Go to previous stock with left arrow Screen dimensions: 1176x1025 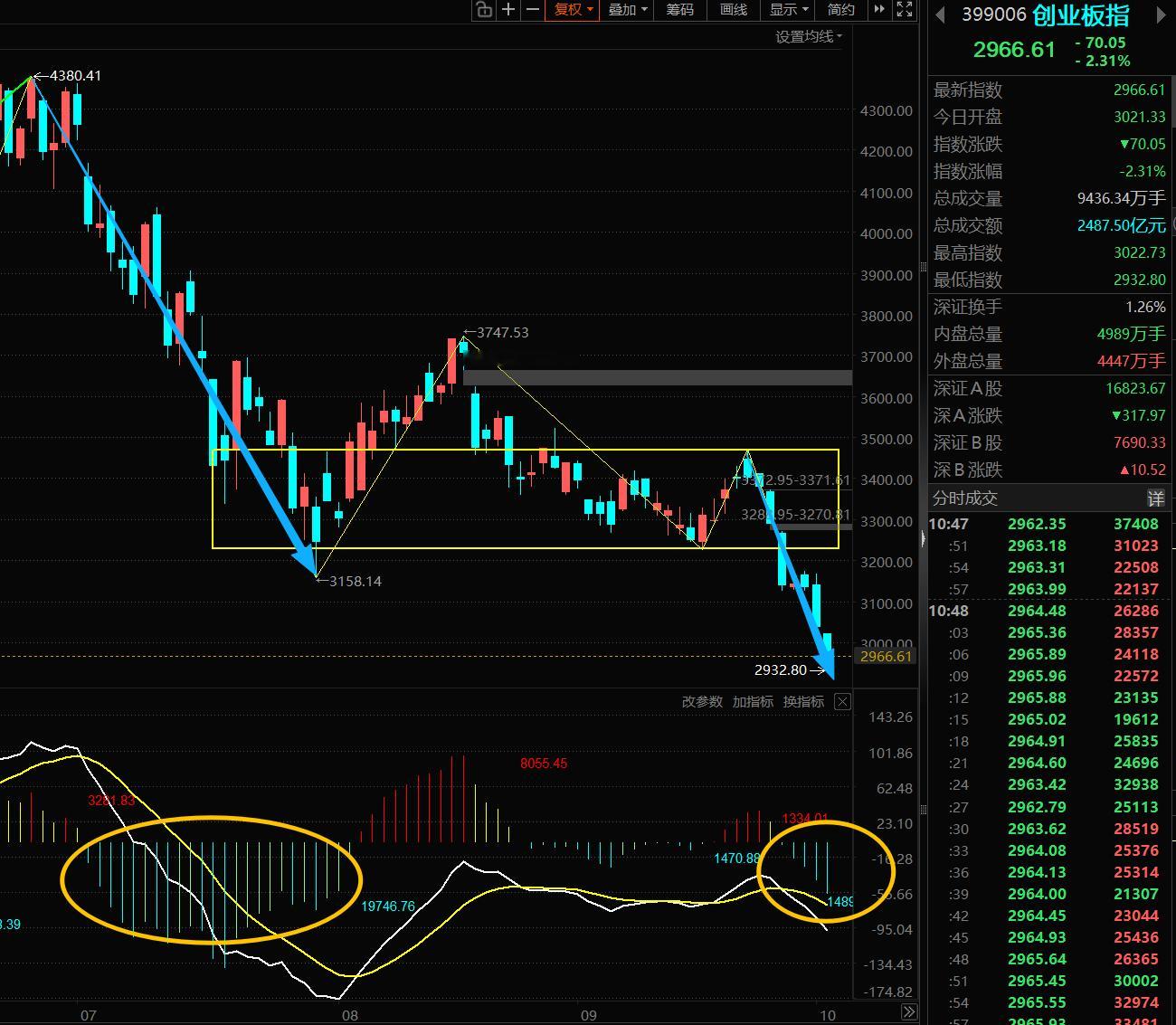(940, 14)
